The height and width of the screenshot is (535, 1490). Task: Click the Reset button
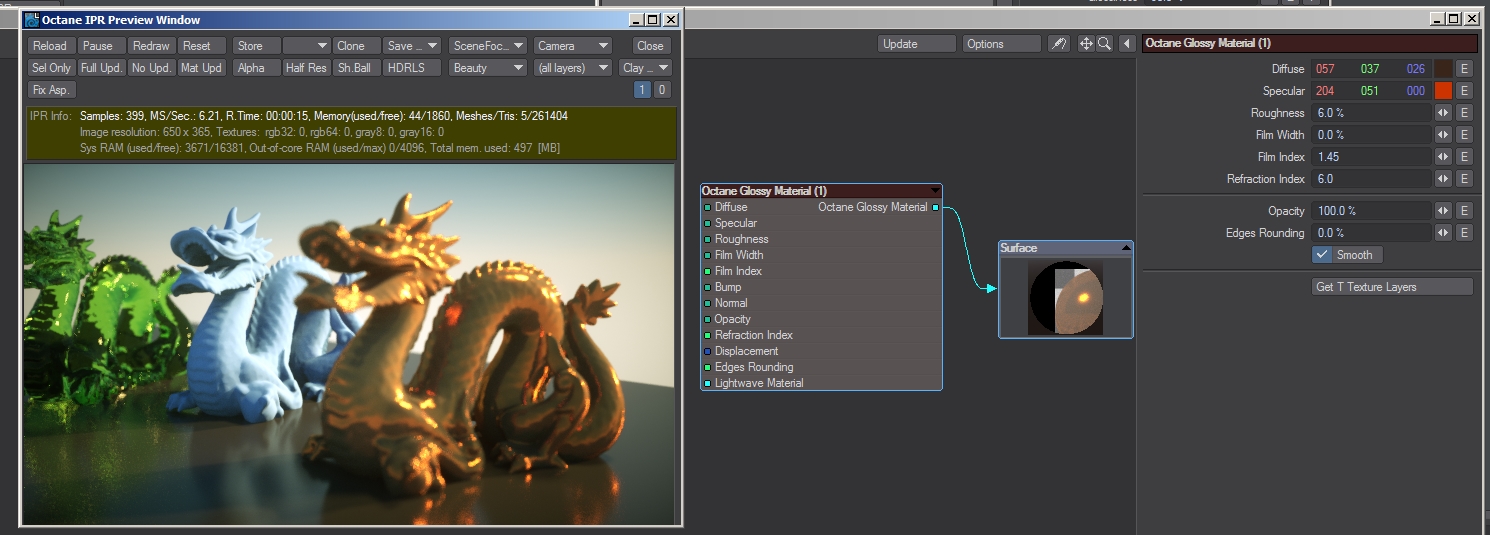click(201, 46)
